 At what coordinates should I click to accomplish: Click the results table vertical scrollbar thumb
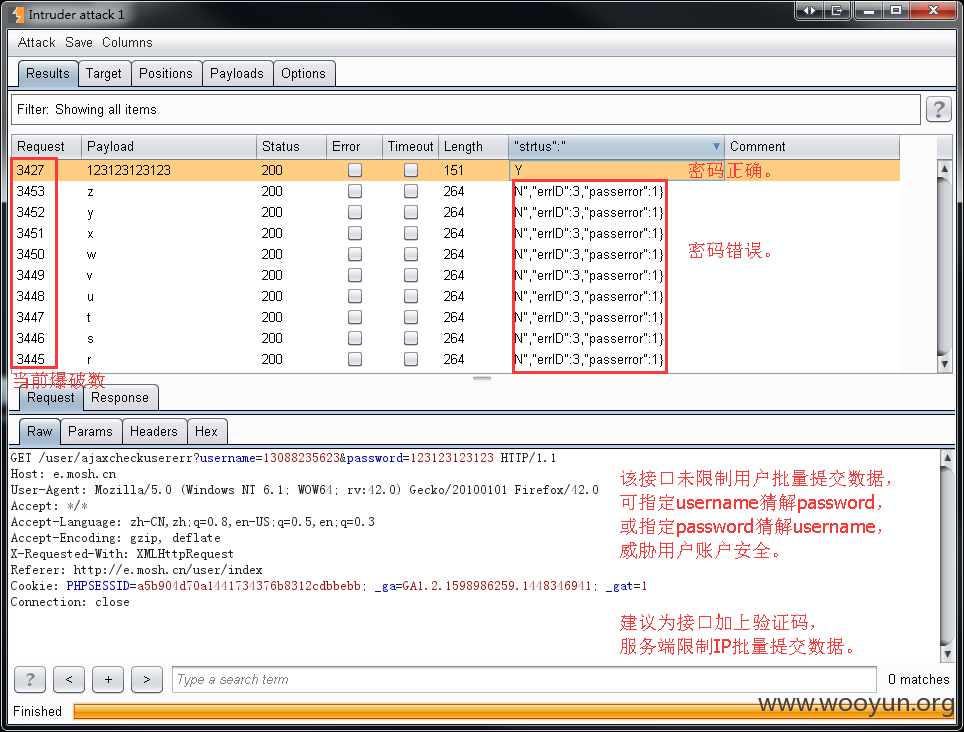[x=944, y=266]
